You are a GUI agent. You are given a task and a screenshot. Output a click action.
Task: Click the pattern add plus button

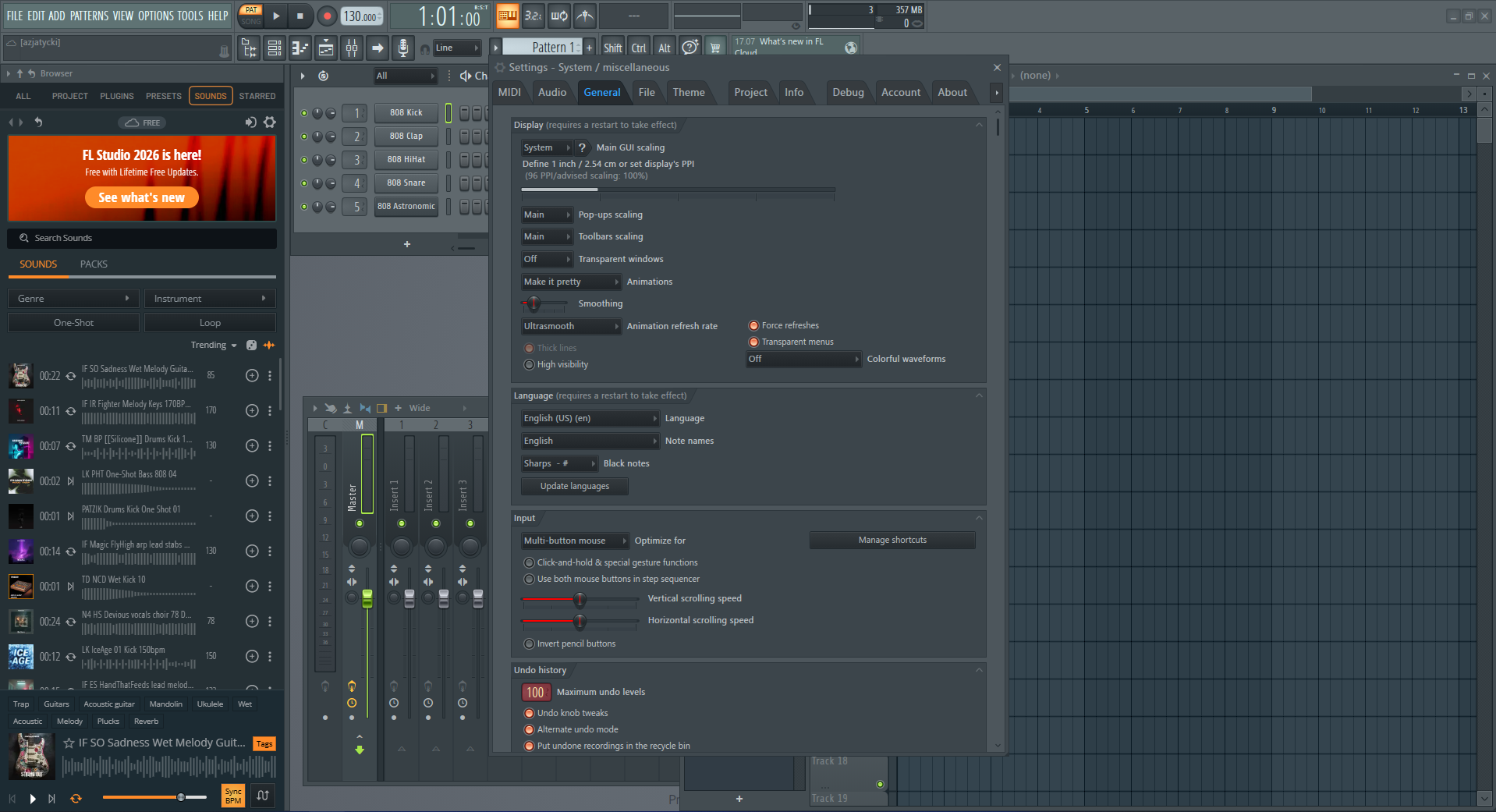pos(590,48)
